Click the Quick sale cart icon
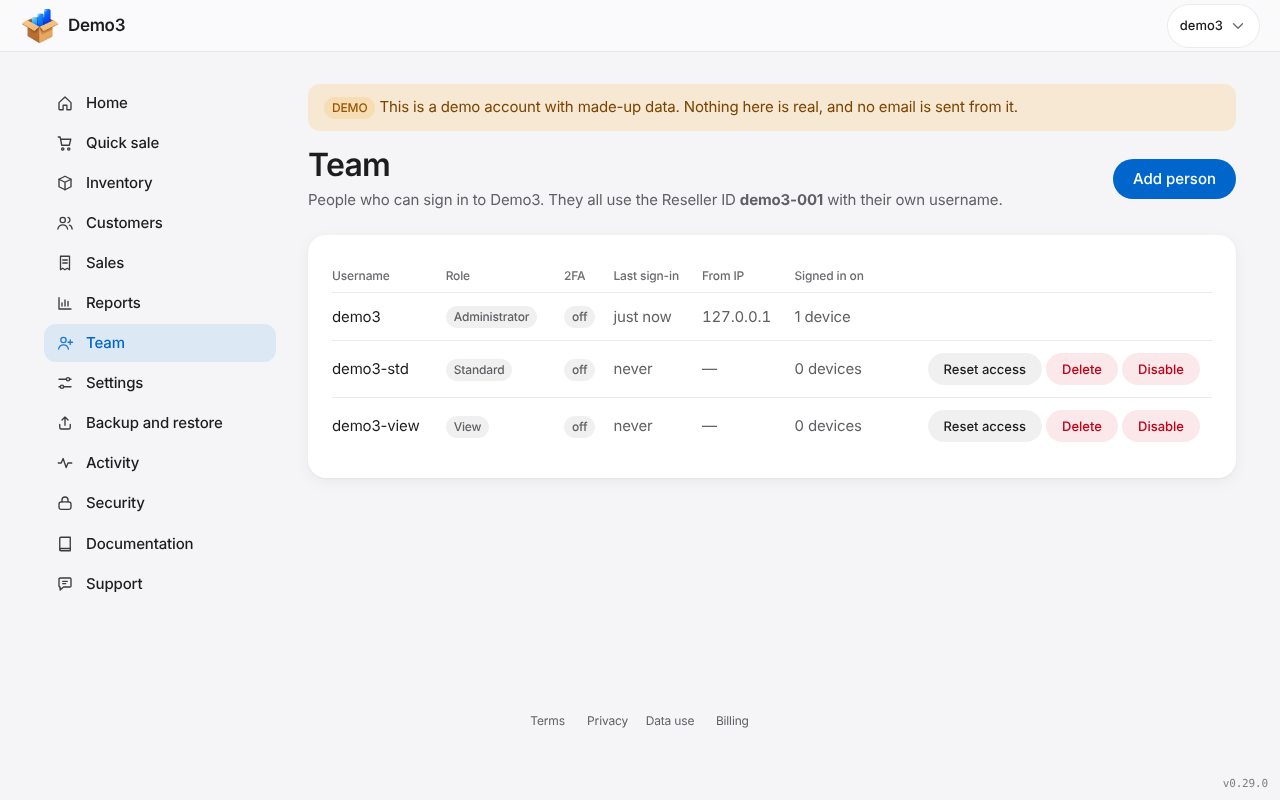Image resolution: width=1280 pixels, height=800 pixels. 65,143
